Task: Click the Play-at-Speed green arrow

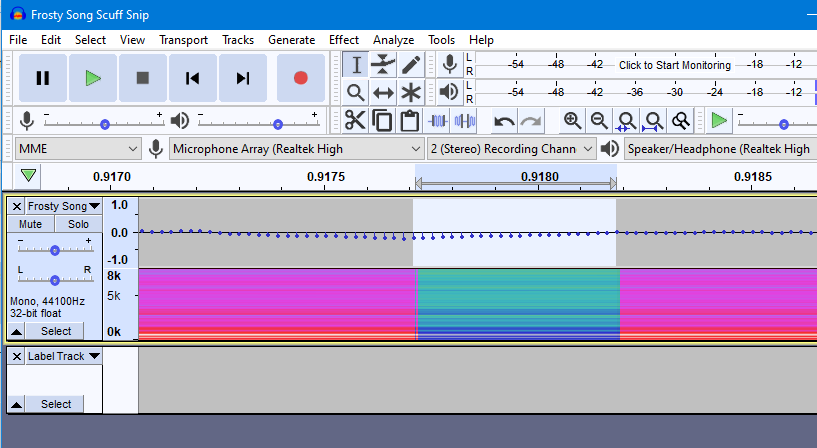Action: point(719,120)
